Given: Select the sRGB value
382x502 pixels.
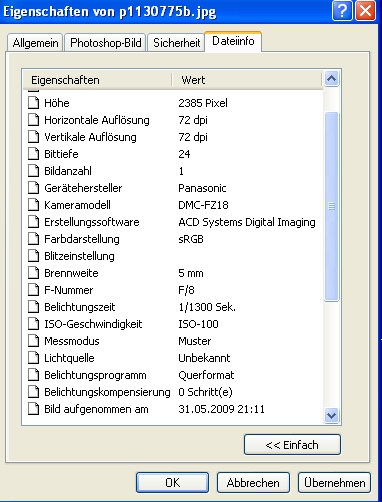Looking at the screenshot, I should (x=191, y=239).
